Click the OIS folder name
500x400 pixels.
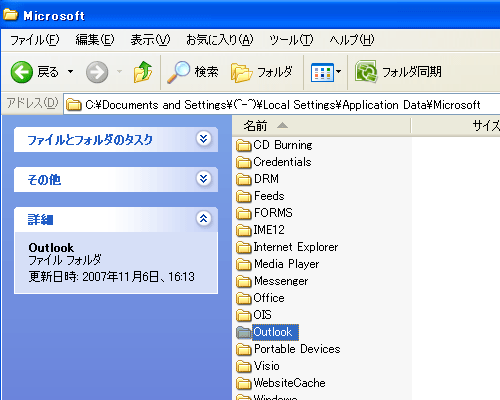point(262,315)
